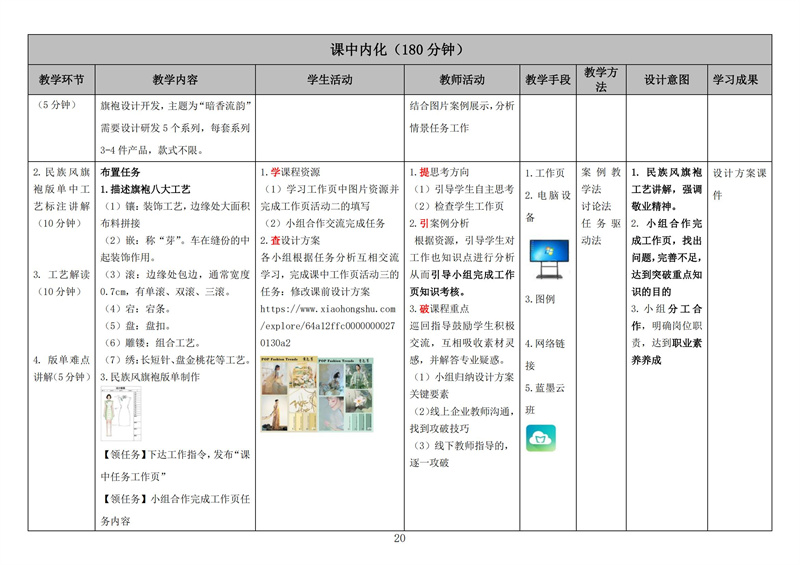
Task: Click '1. 学课程资源' in student activities
Action: [290, 172]
